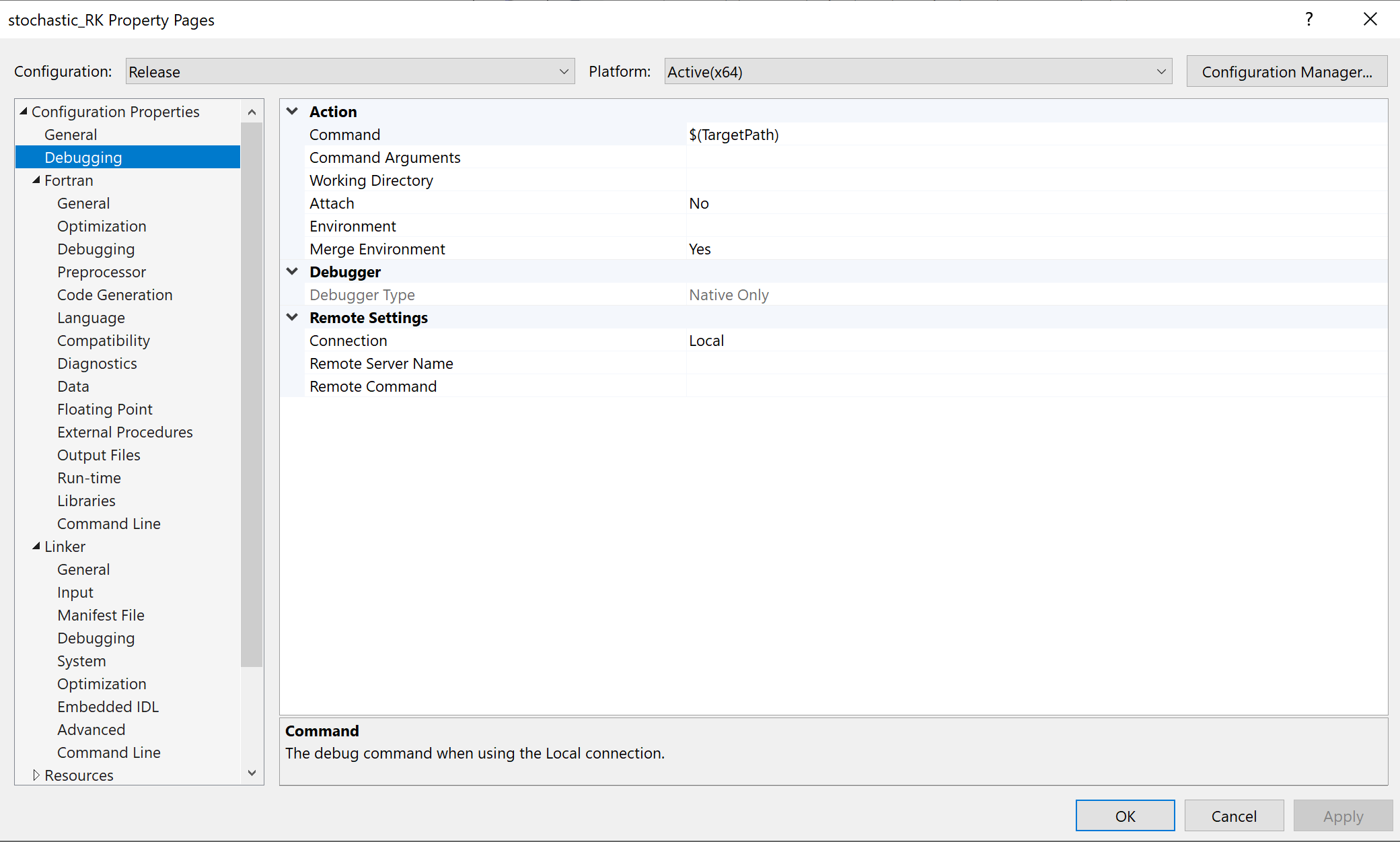This screenshot has width=1400, height=842.
Task: Select the Embedded IDL page
Action: pyautogui.click(x=108, y=706)
